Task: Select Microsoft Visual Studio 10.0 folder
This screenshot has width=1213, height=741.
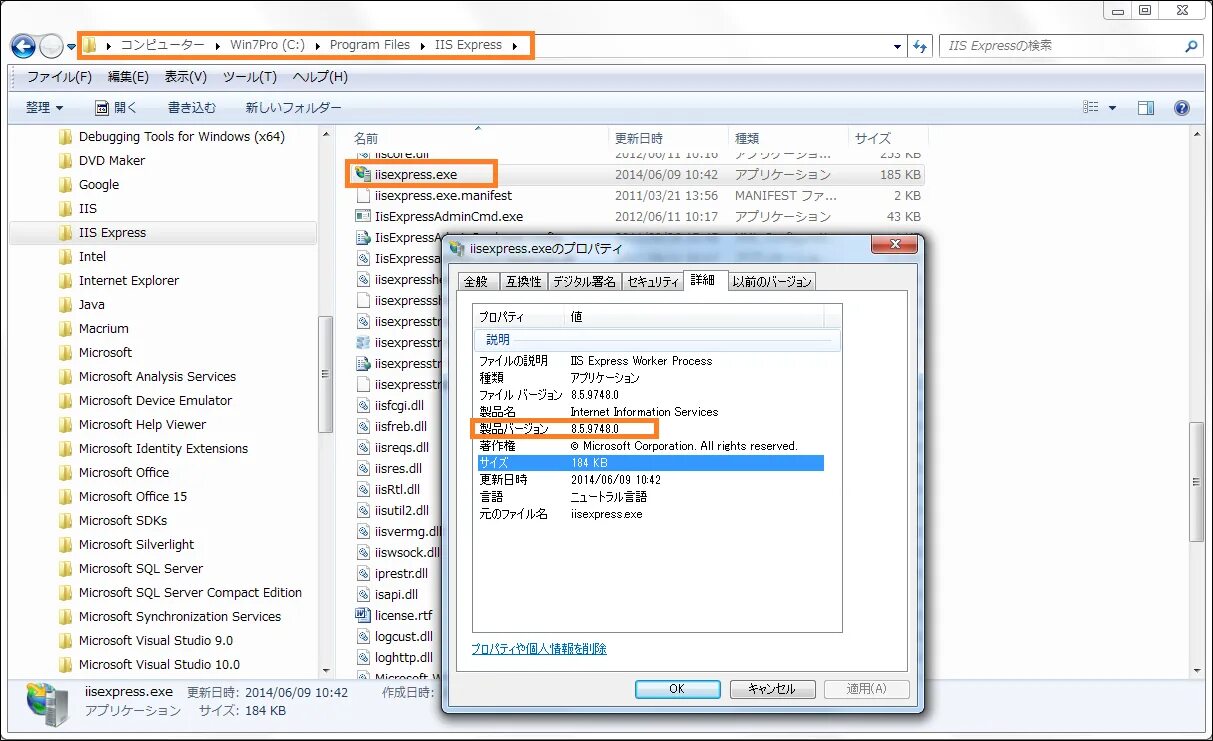Action: [x=159, y=665]
